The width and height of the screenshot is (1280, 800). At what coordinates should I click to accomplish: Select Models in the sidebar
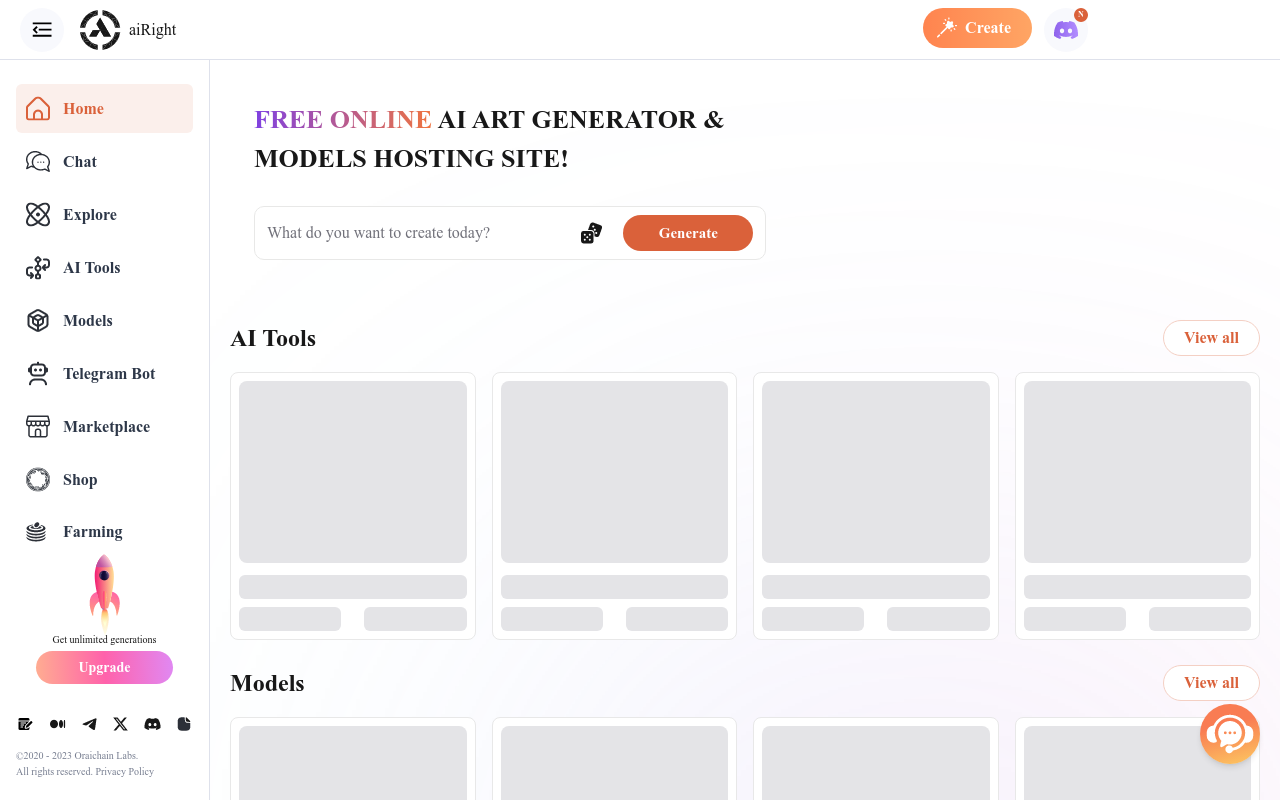click(x=104, y=321)
